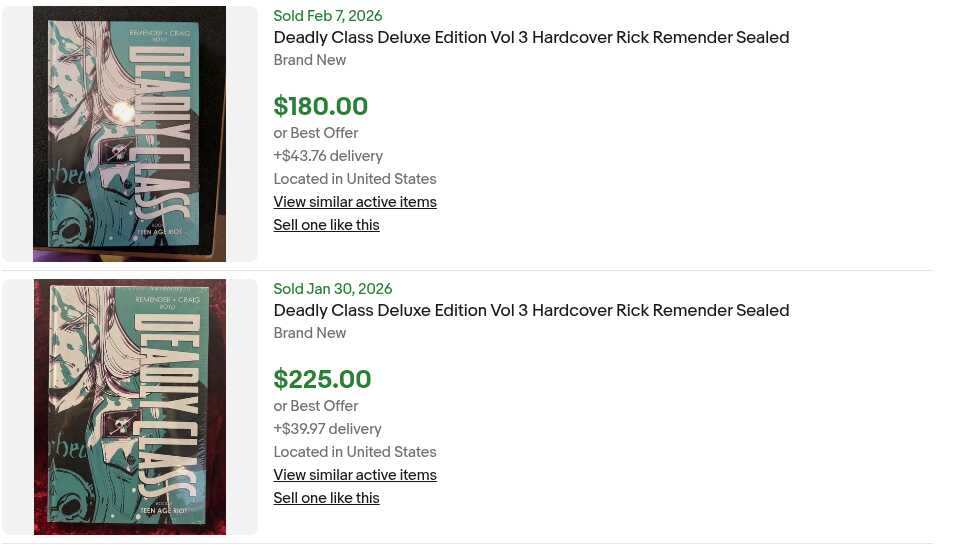Screen dimensions: 973x549
Task: Open the thumbnail of the $180.00 listing
Action: pos(129,133)
